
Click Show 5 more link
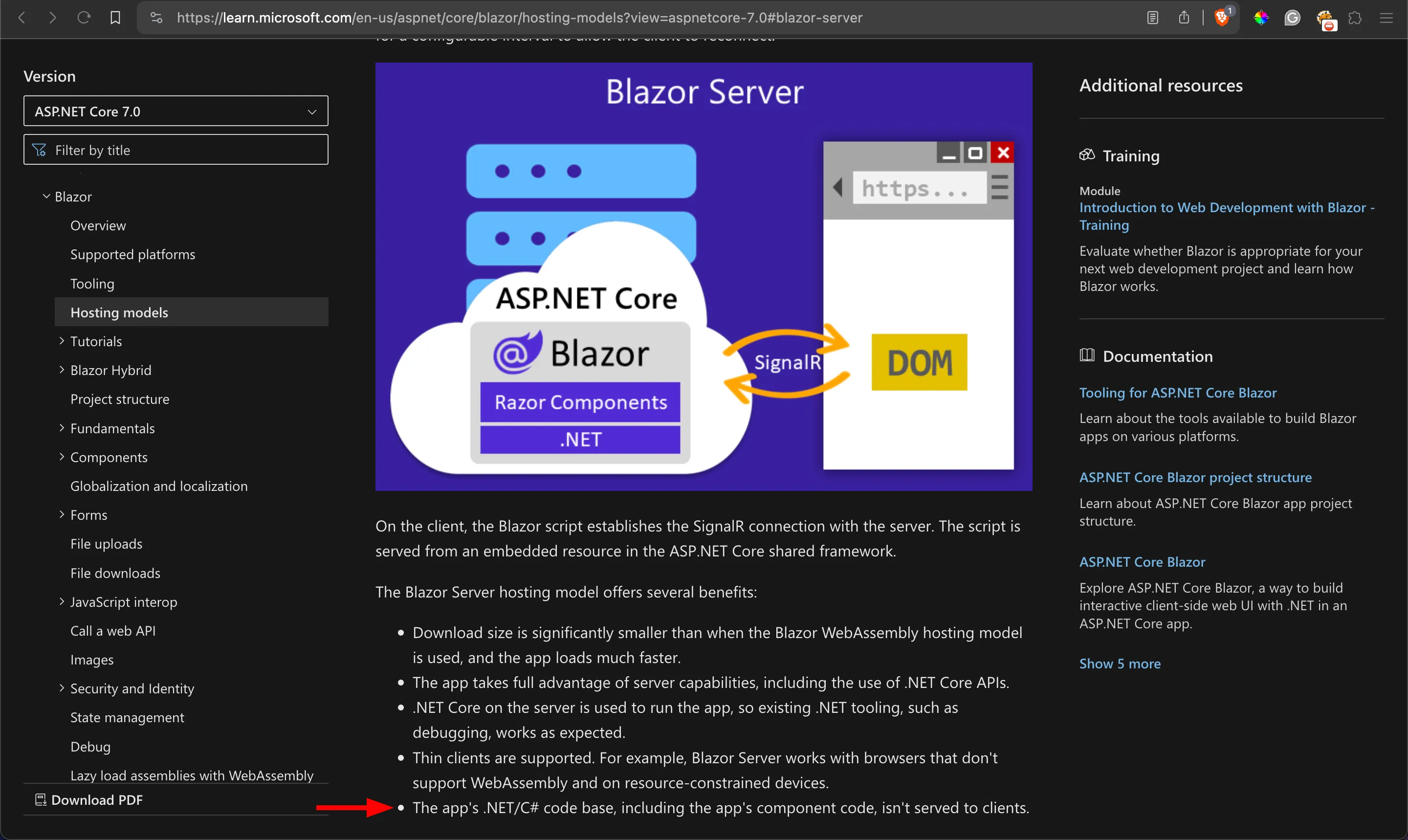pos(1120,663)
